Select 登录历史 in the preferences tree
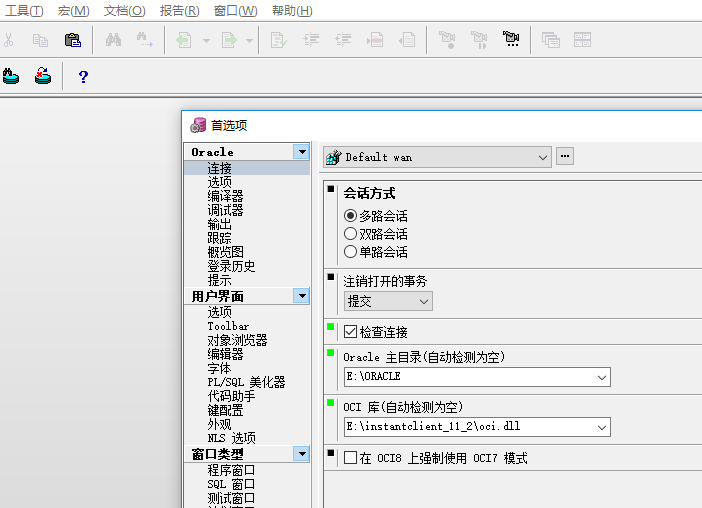The height and width of the screenshot is (508, 702). click(x=231, y=266)
